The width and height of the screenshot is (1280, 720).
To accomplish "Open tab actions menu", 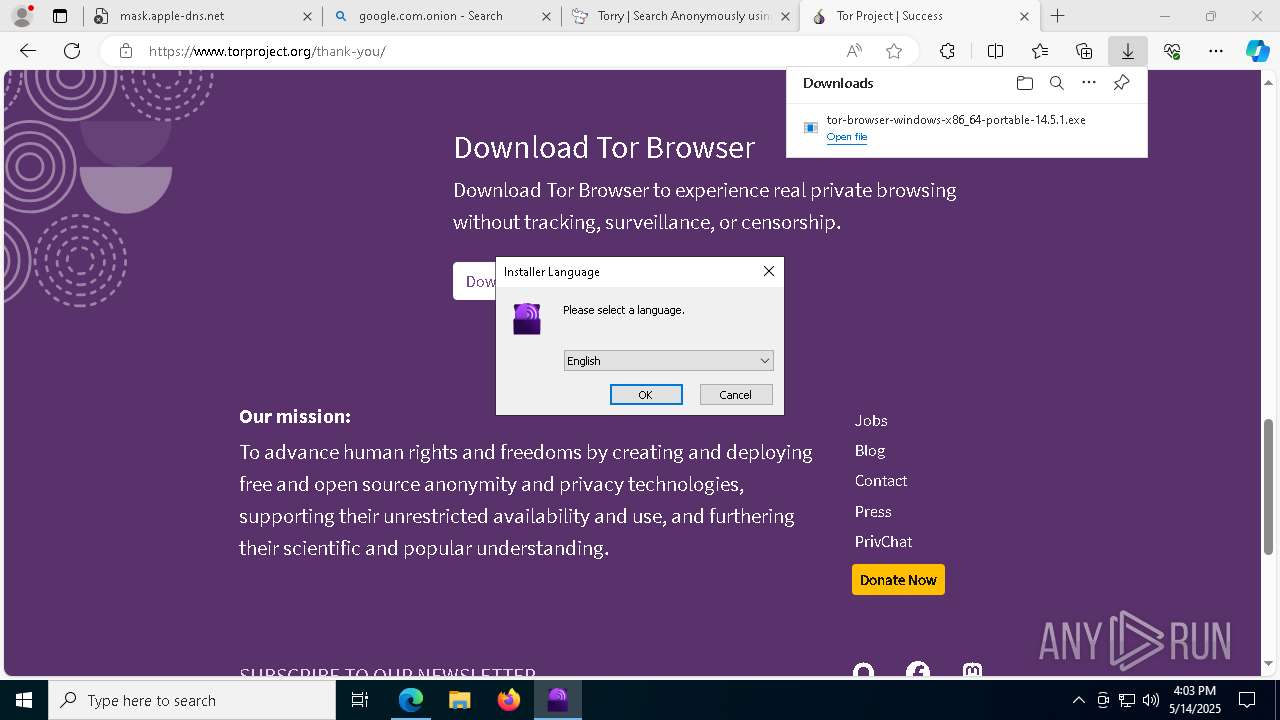I will [x=60, y=16].
